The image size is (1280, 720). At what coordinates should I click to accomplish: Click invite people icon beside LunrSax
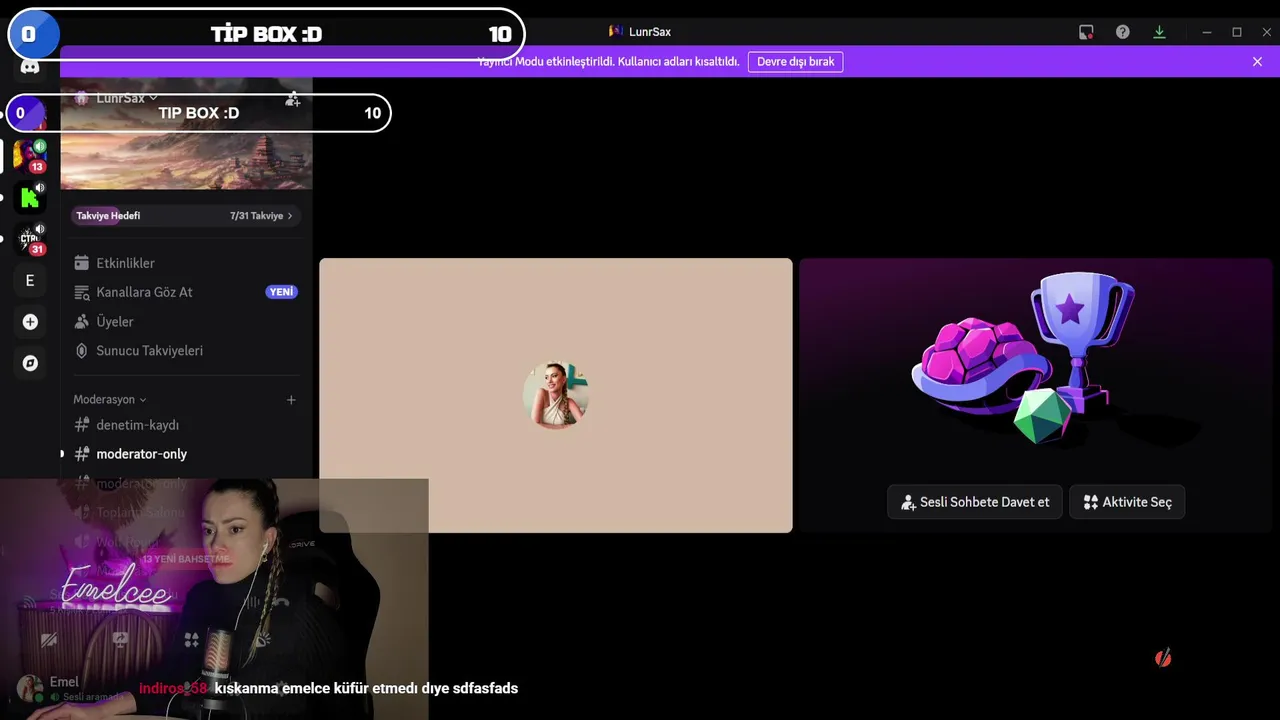click(292, 99)
